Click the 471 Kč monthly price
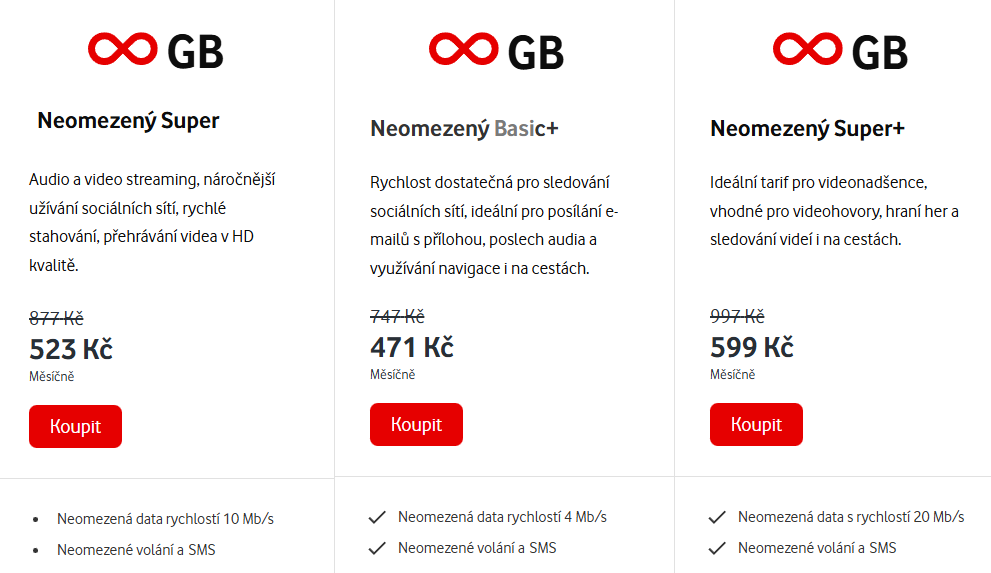 (x=411, y=348)
